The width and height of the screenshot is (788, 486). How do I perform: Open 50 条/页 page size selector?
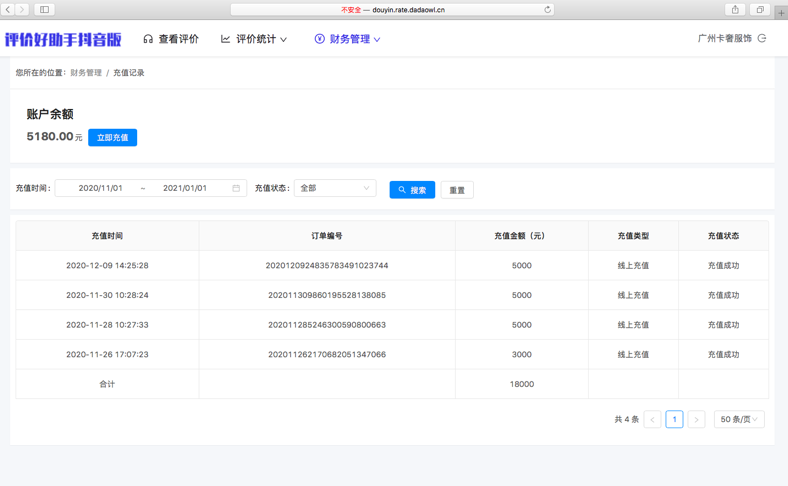[739, 419]
